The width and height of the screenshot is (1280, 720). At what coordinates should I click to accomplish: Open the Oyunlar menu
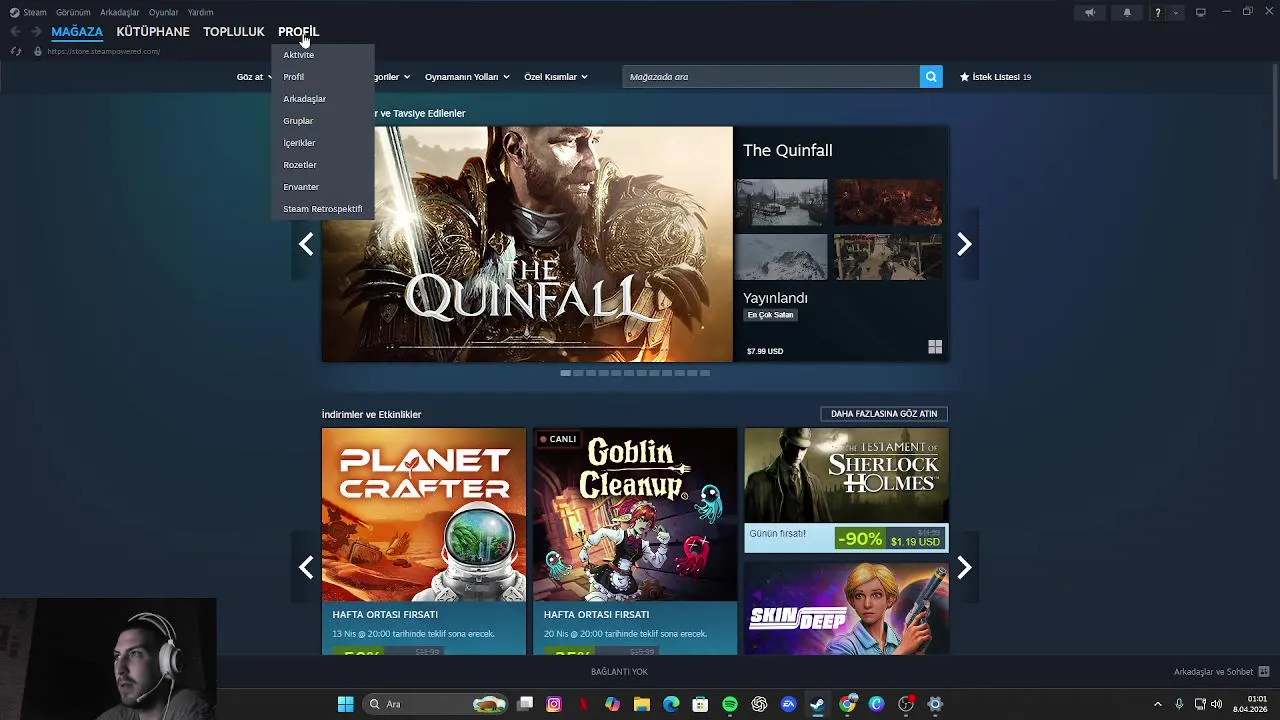[x=164, y=12]
